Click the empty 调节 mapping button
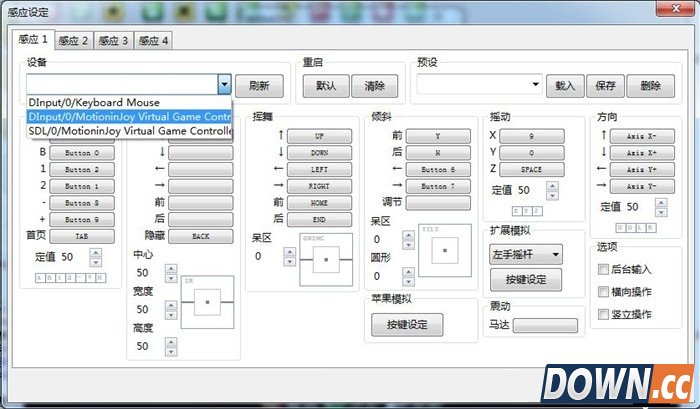Viewport: 700px width, 409px height. [x=438, y=203]
